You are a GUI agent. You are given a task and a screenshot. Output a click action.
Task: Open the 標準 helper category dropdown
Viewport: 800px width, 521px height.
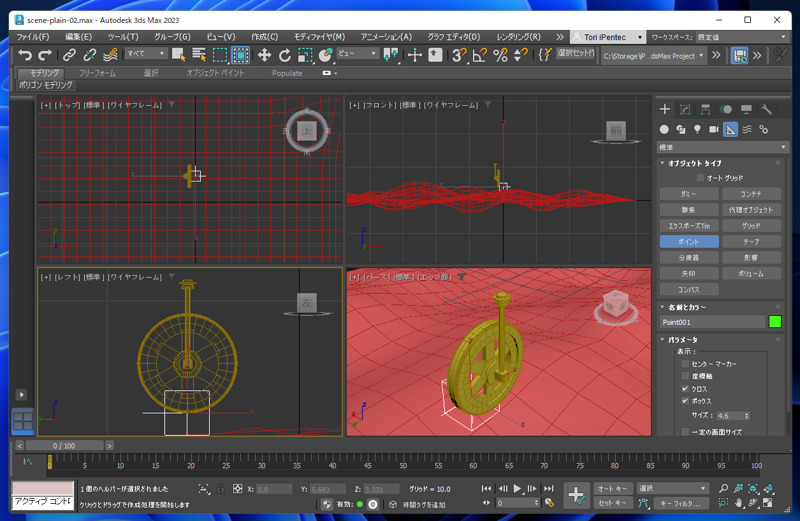(x=722, y=147)
